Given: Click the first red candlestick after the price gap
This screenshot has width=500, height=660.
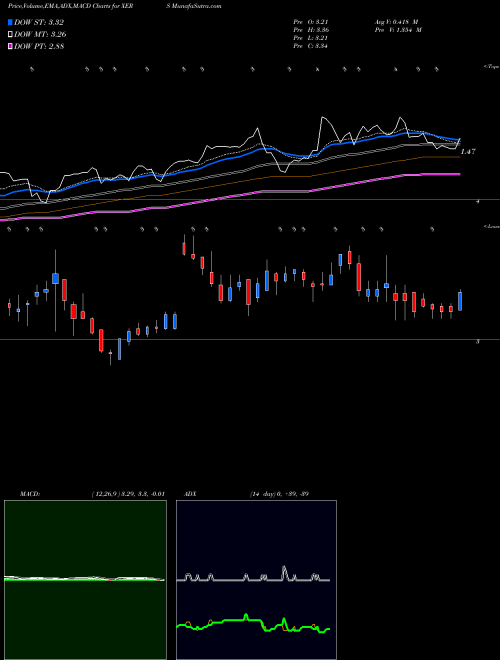Looking at the screenshot, I should [x=184, y=248].
